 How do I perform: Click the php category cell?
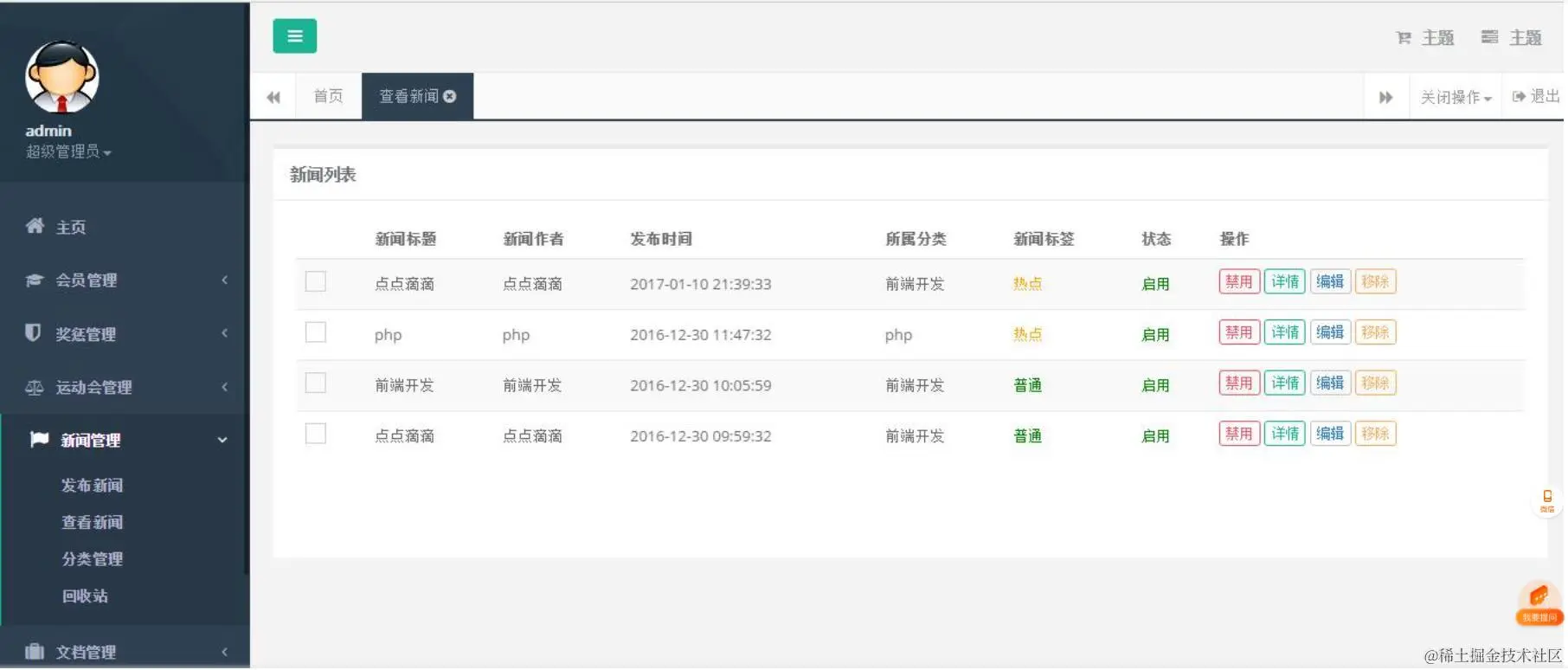898,335
